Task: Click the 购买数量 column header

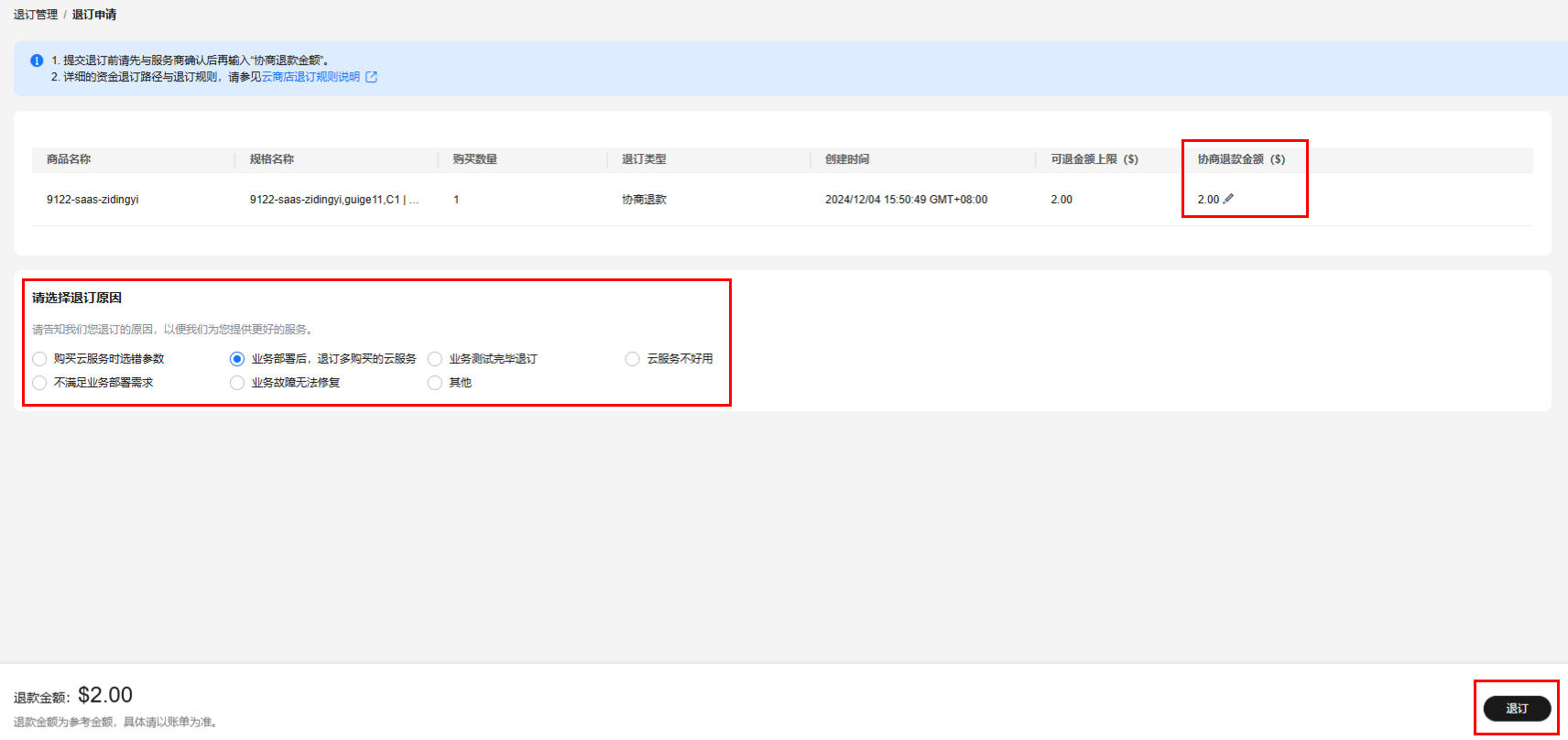Action: 475,159
